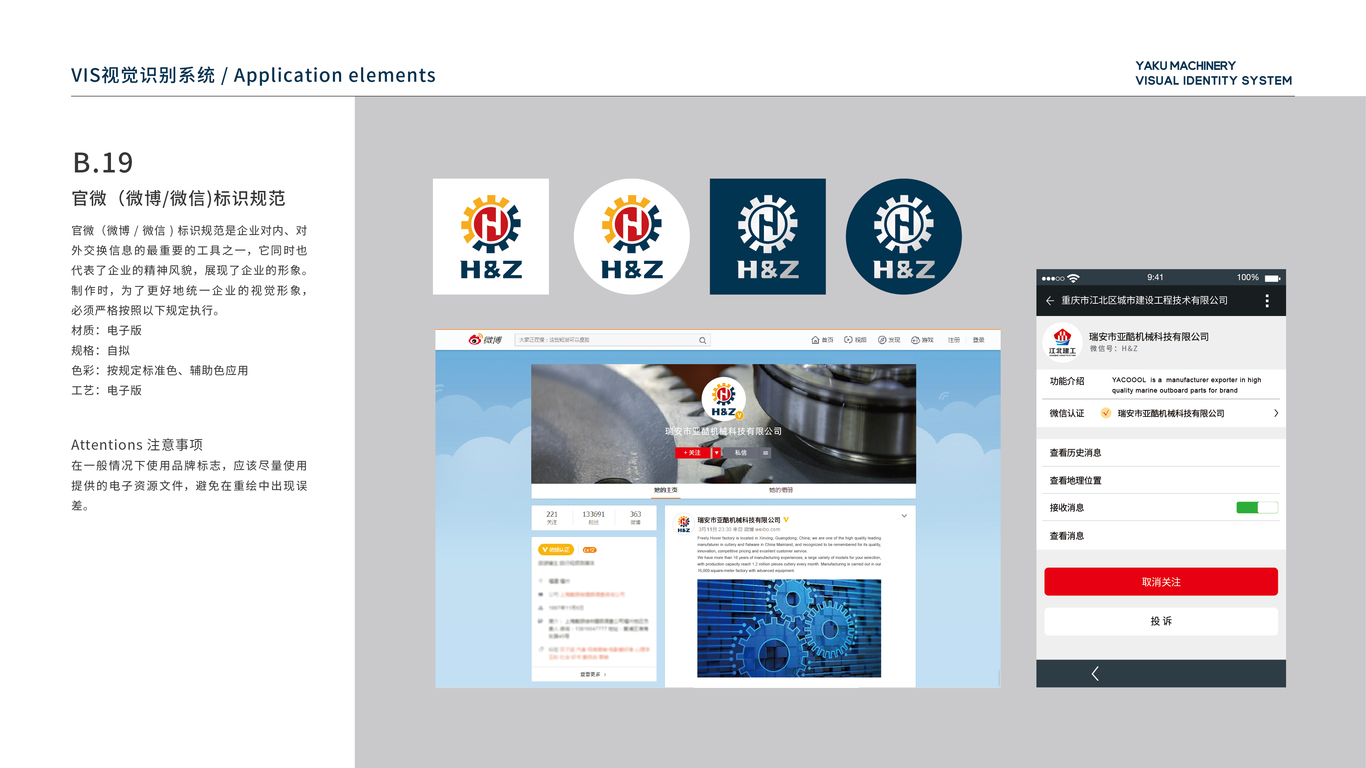This screenshot has height=768, width=1366.
Task: Click the white H&Z logo on navy square
Action: 768,237
